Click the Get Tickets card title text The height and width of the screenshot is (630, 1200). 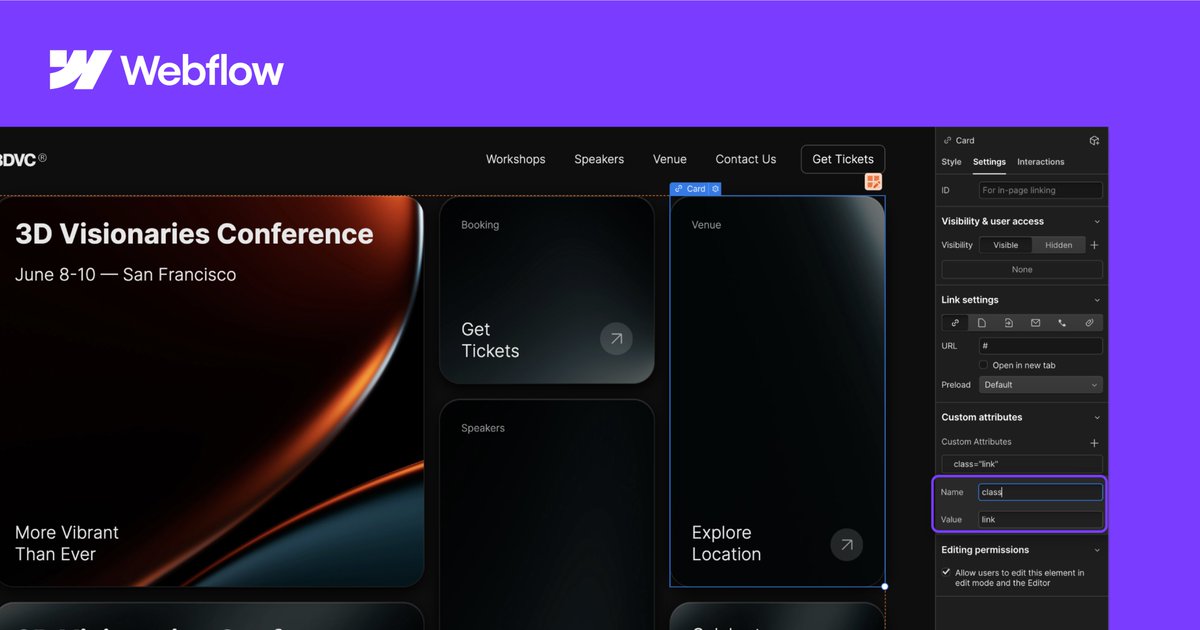[x=490, y=340]
